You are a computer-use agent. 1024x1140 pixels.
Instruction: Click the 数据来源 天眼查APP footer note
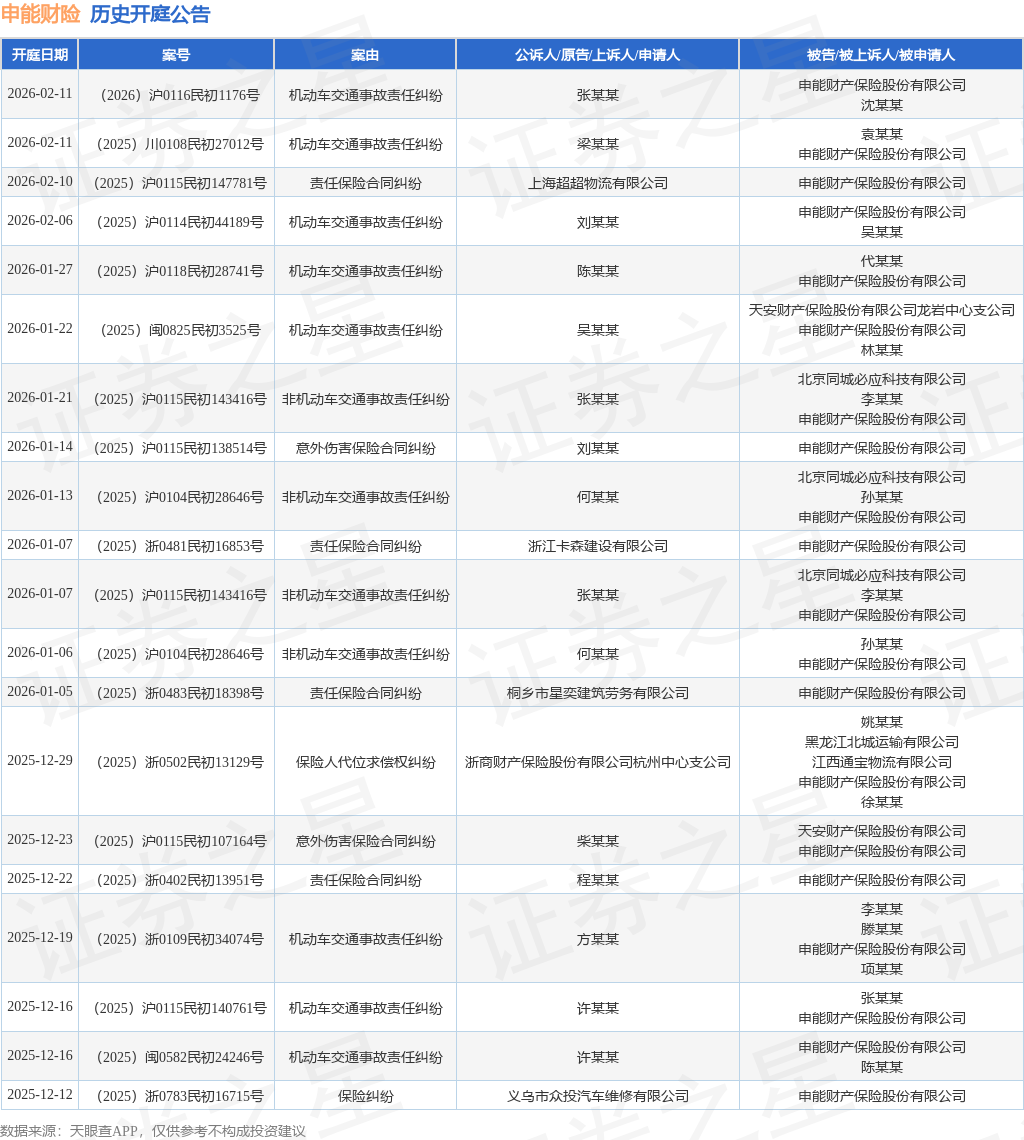click(x=153, y=1131)
